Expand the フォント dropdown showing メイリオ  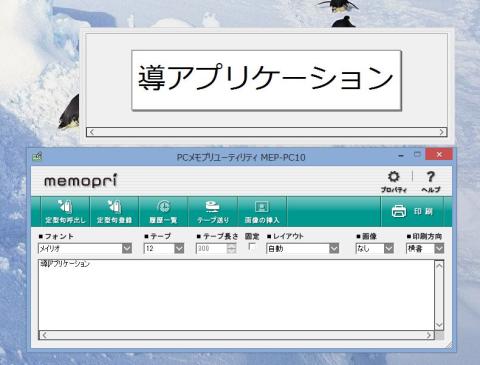(127, 248)
